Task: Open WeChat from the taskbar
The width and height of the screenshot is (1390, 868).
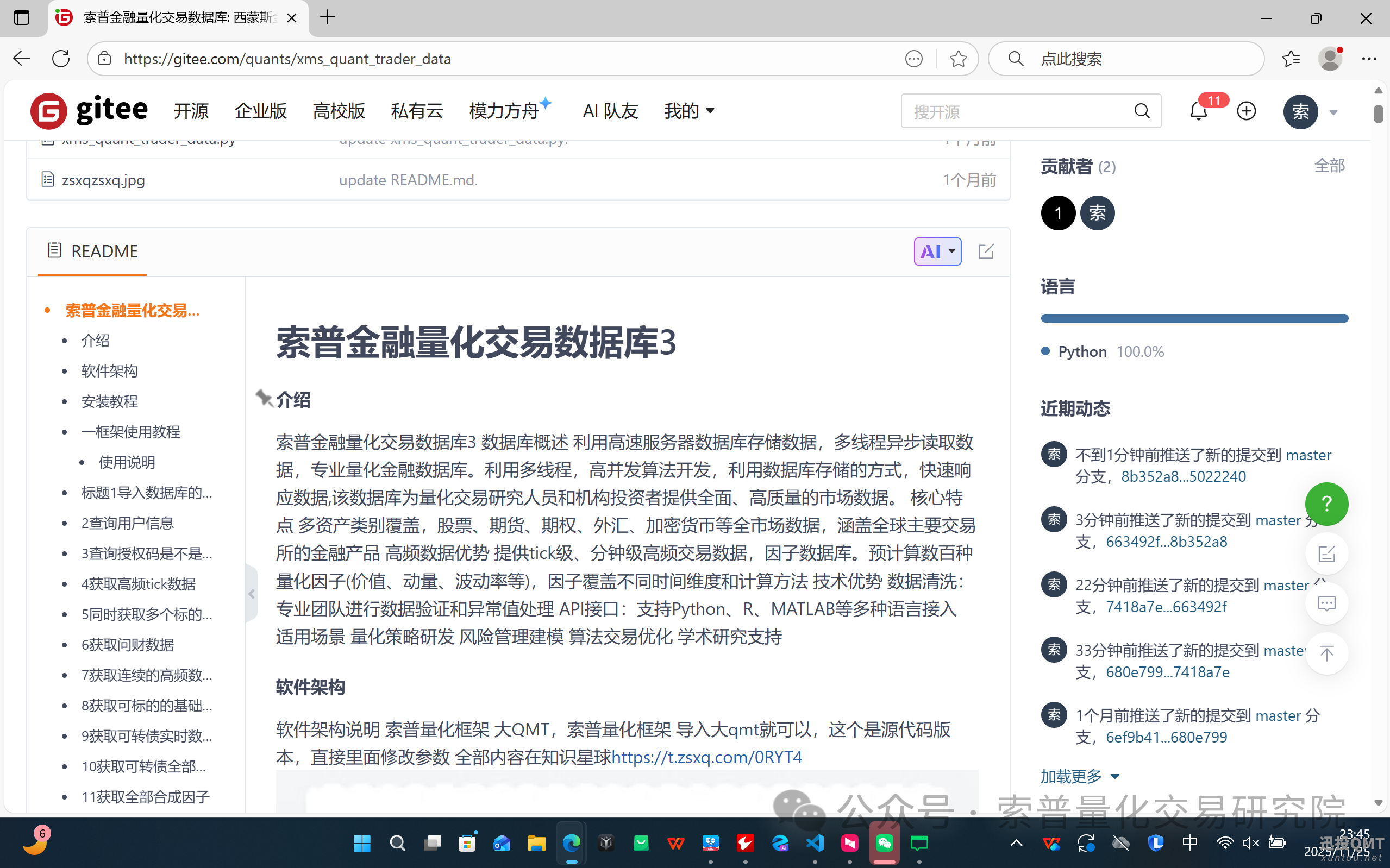Action: 884,842
